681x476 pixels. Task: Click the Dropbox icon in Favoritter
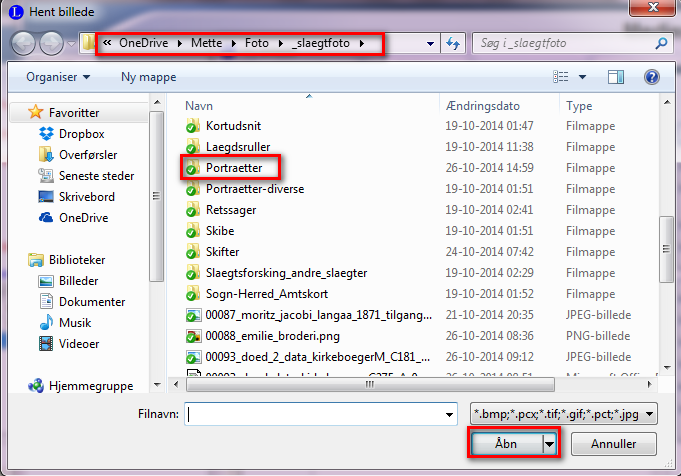45,134
